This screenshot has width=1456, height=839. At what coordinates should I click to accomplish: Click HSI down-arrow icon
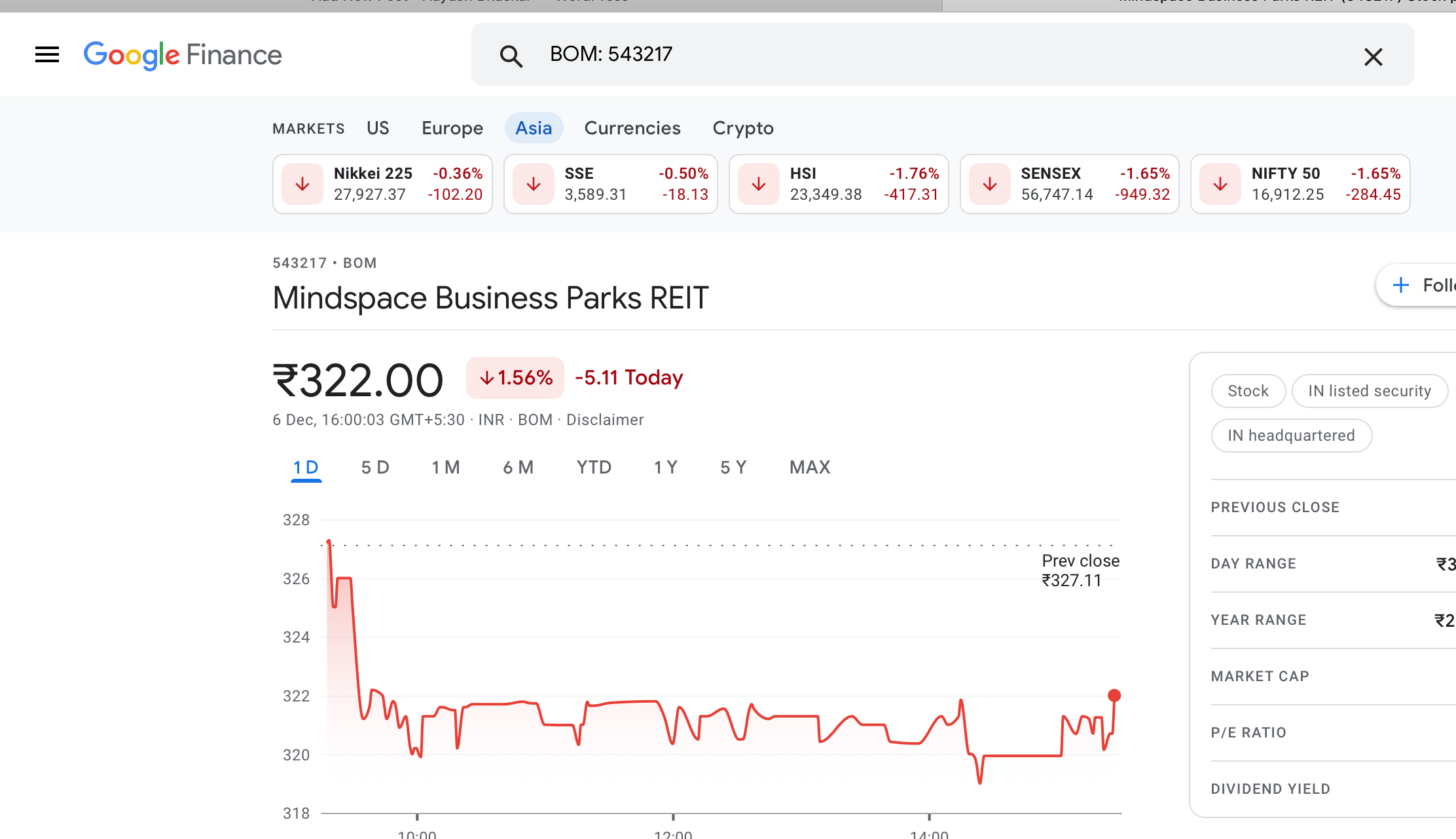[x=759, y=184]
